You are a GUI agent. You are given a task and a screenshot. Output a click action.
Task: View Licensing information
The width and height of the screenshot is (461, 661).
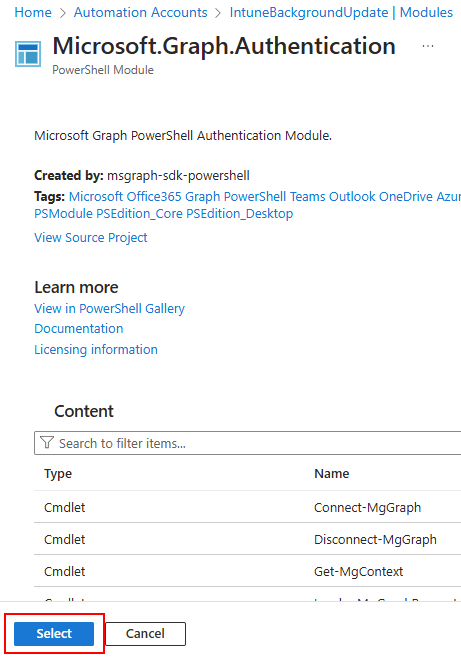[96, 349]
